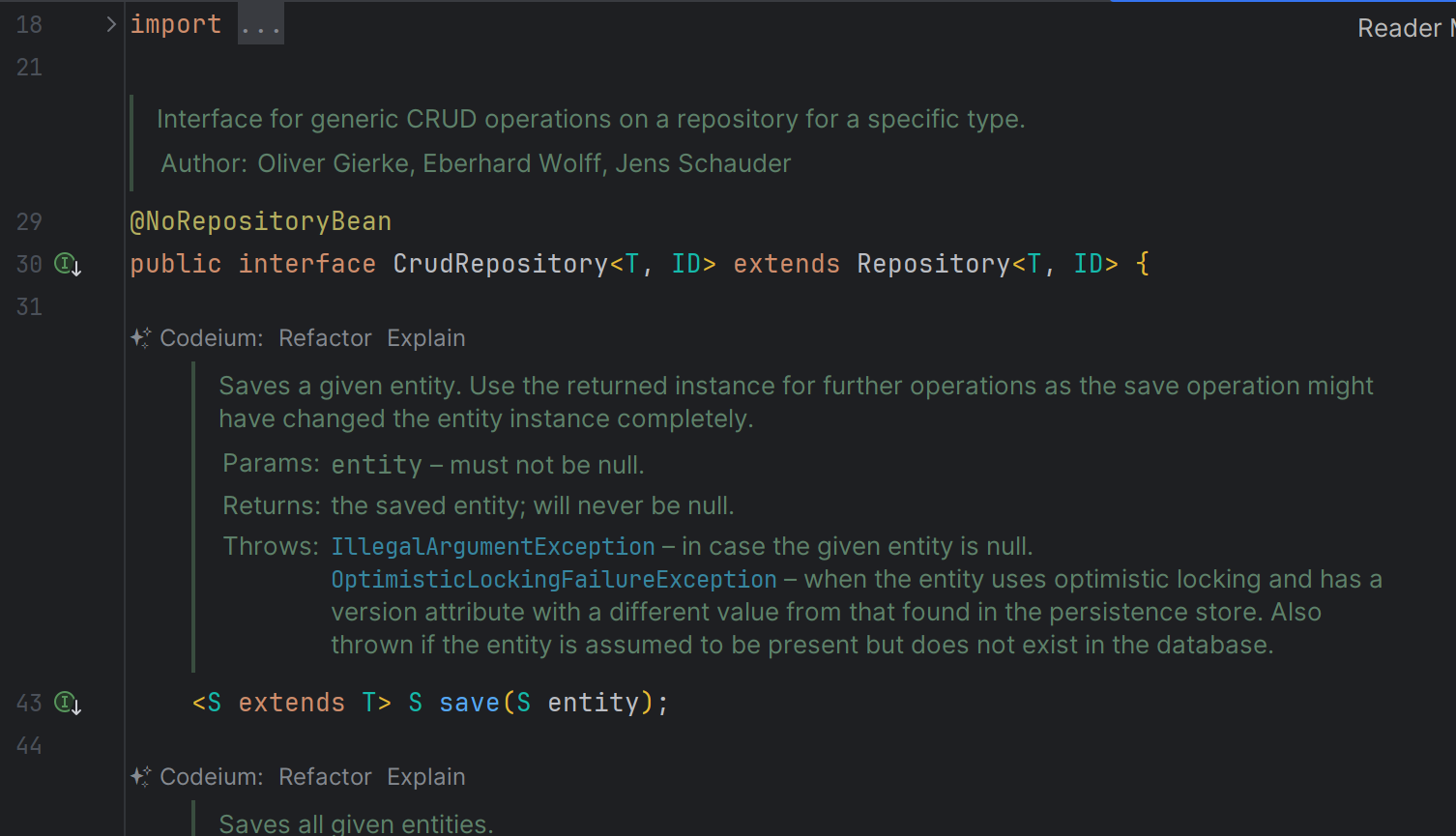Click the collapsed import ellipsis placeholder
The image size is (1456, 836).
(261, 25)
